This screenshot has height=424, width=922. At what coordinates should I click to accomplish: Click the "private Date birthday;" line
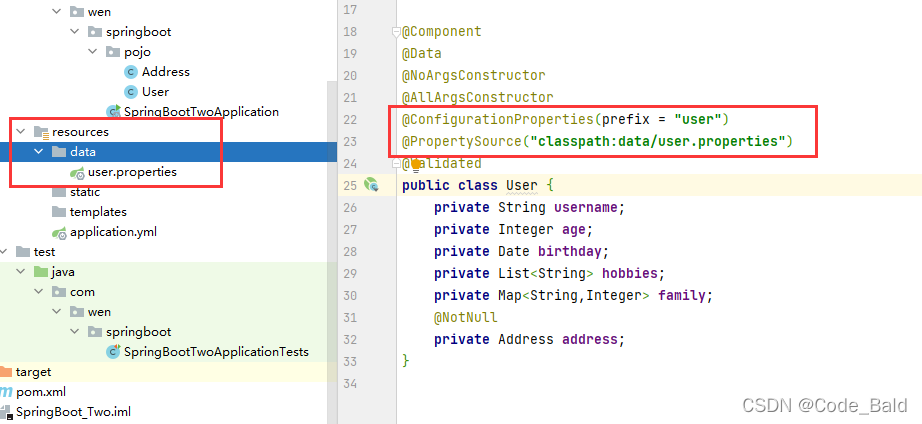(x=522, y=251)
